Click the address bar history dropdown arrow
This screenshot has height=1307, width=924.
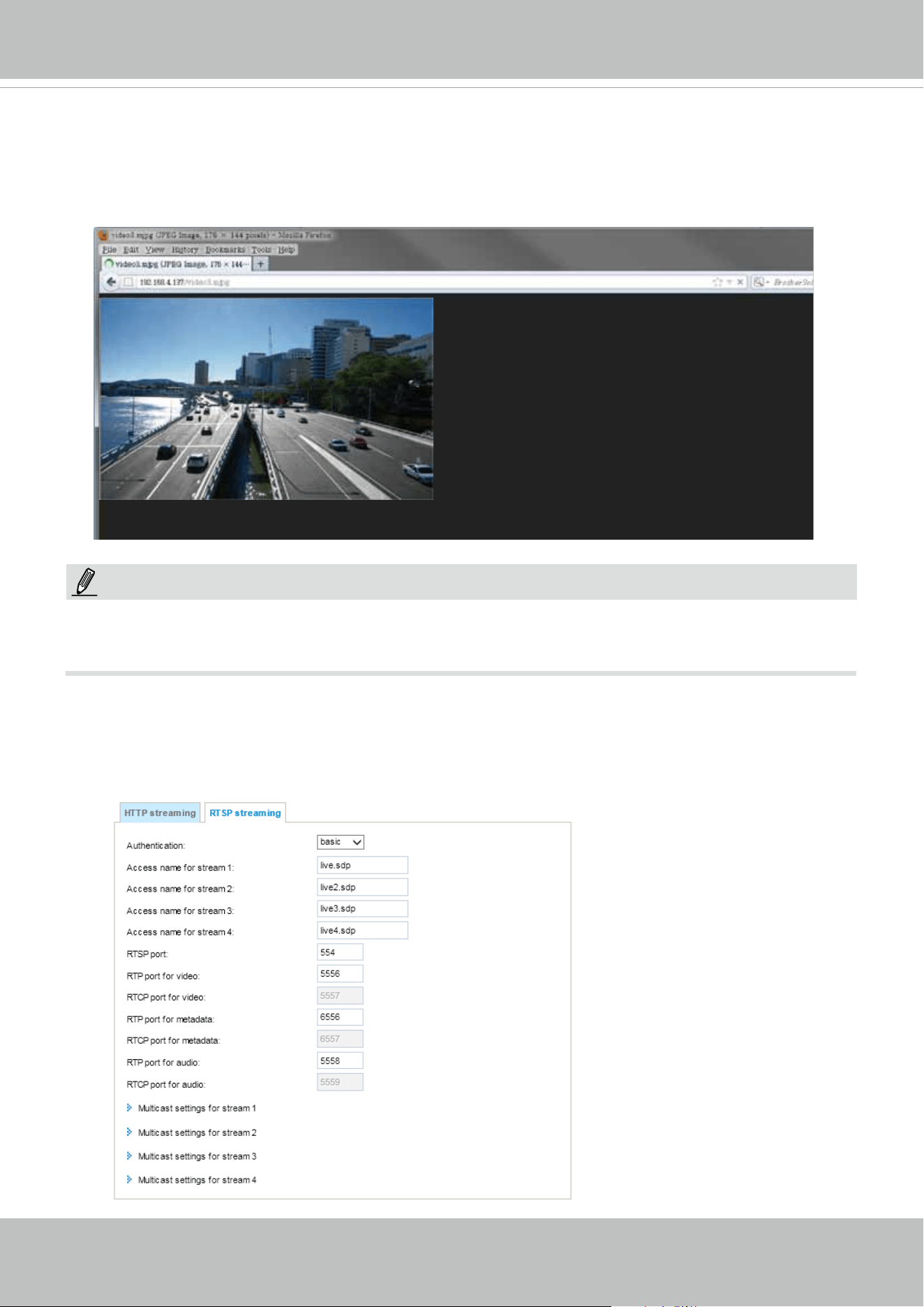click(729, 282)
